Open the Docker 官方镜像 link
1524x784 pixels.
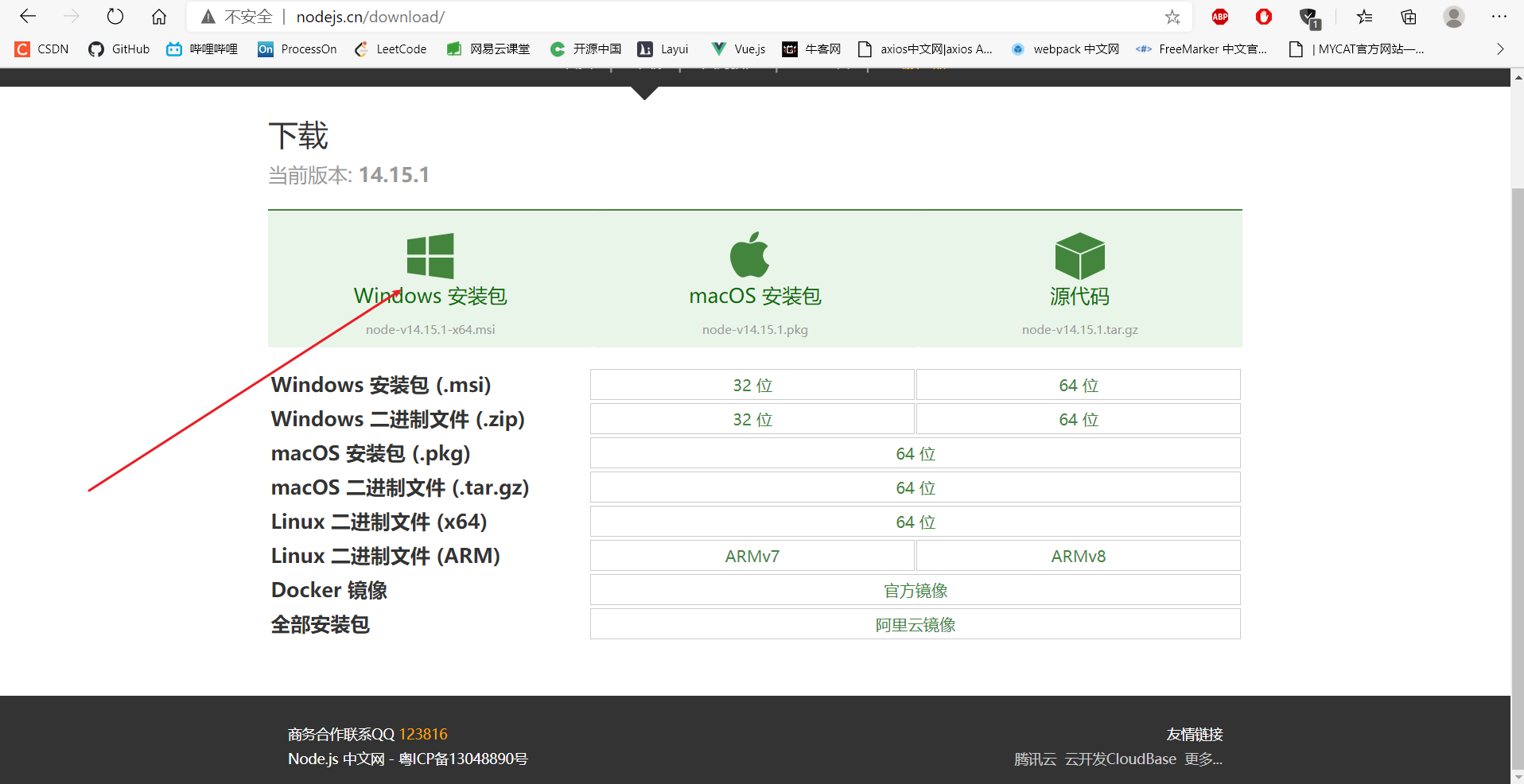pyautogui.click(x=916, y=590)
